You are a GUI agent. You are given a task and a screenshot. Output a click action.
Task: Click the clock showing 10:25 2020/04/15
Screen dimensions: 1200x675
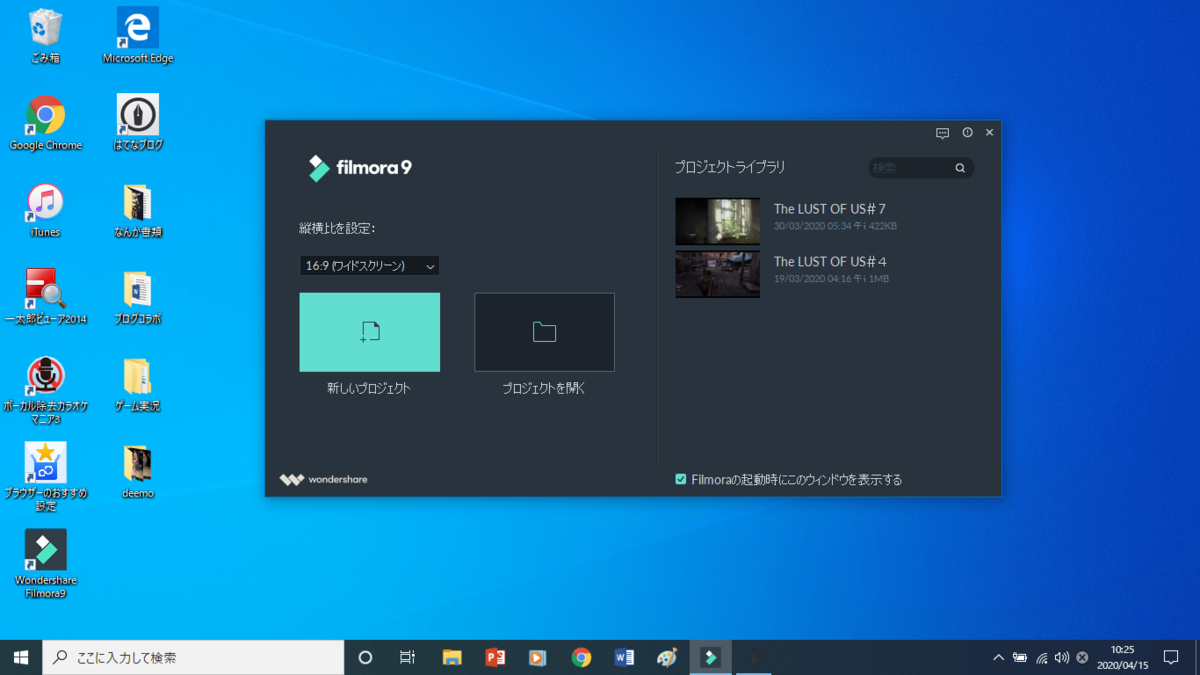point(1122,657)
